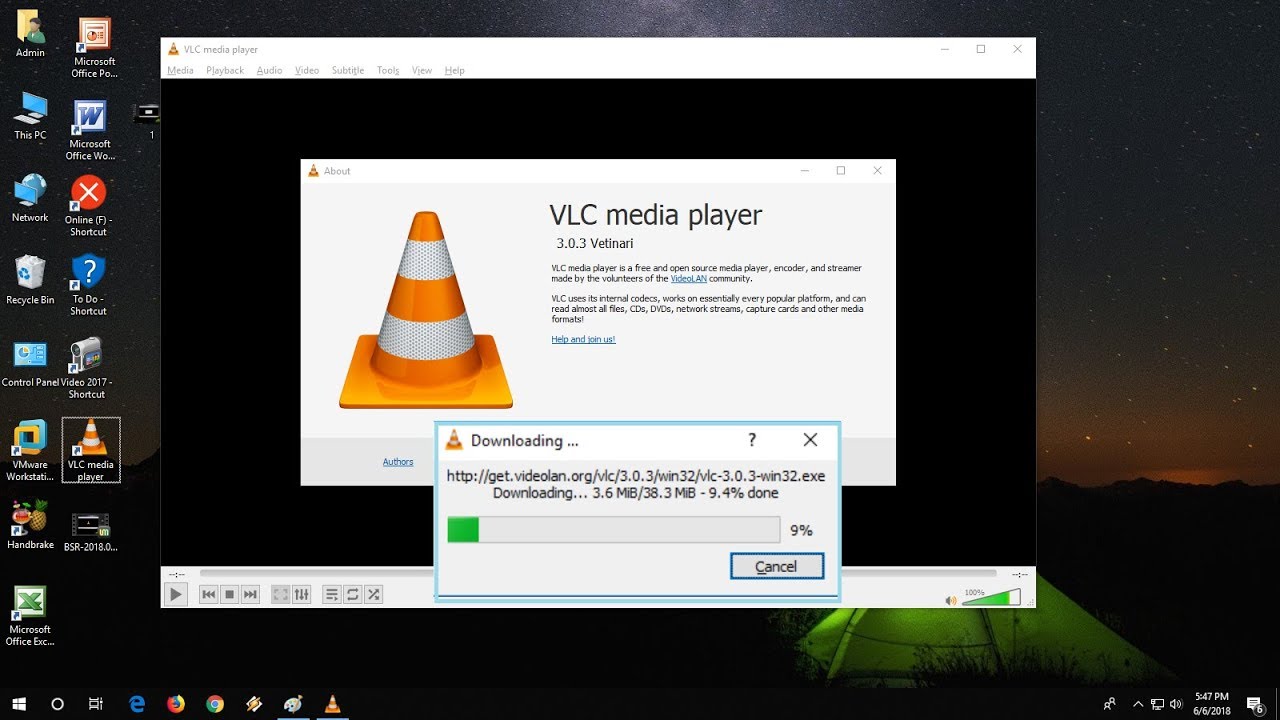Viewport: 1280px width, 720px height.
Task: Open the Audio menu in VLC
Action: [269, 70]
